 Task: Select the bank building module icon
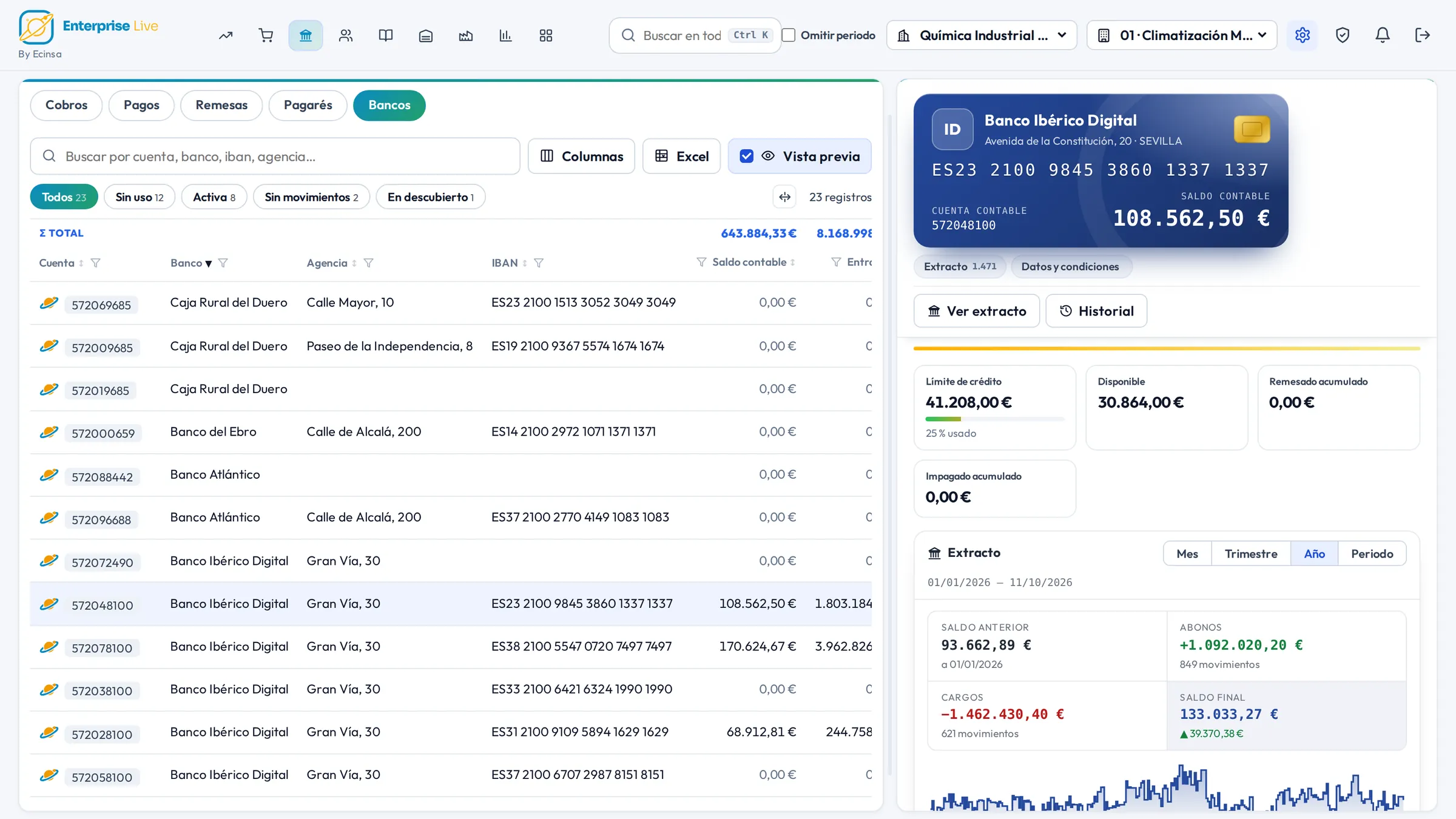tap(306, 36)
